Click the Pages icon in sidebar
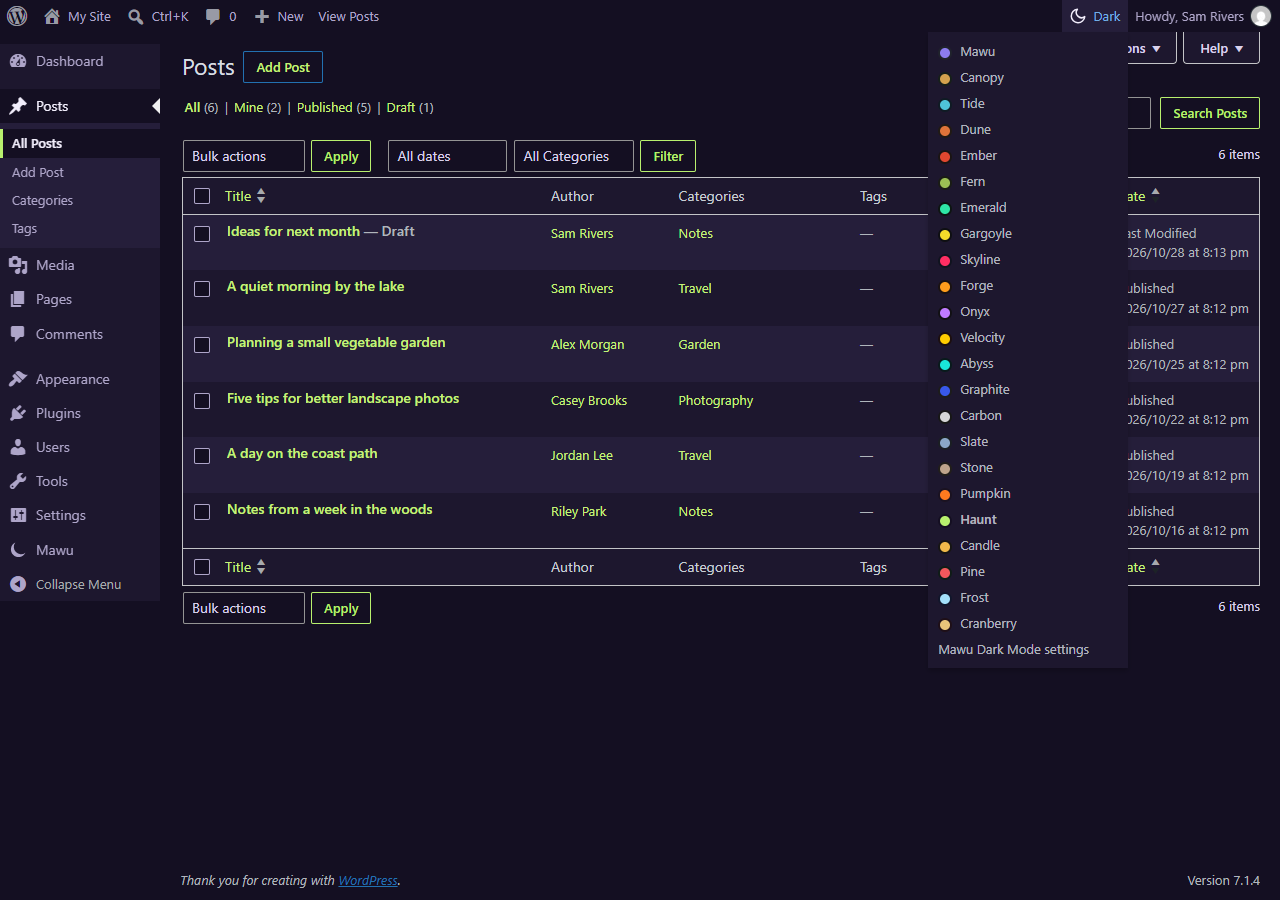The width and height of the screenshot is (1280, 900). pyautogui.click(x=18, y=299)
